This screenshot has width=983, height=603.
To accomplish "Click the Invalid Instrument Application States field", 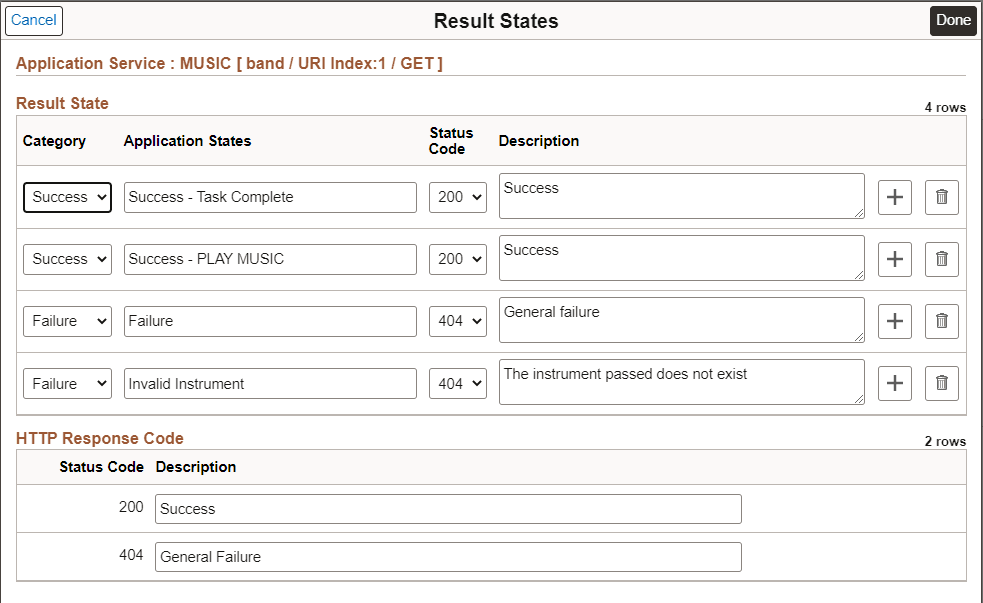I will click(269, 383).
